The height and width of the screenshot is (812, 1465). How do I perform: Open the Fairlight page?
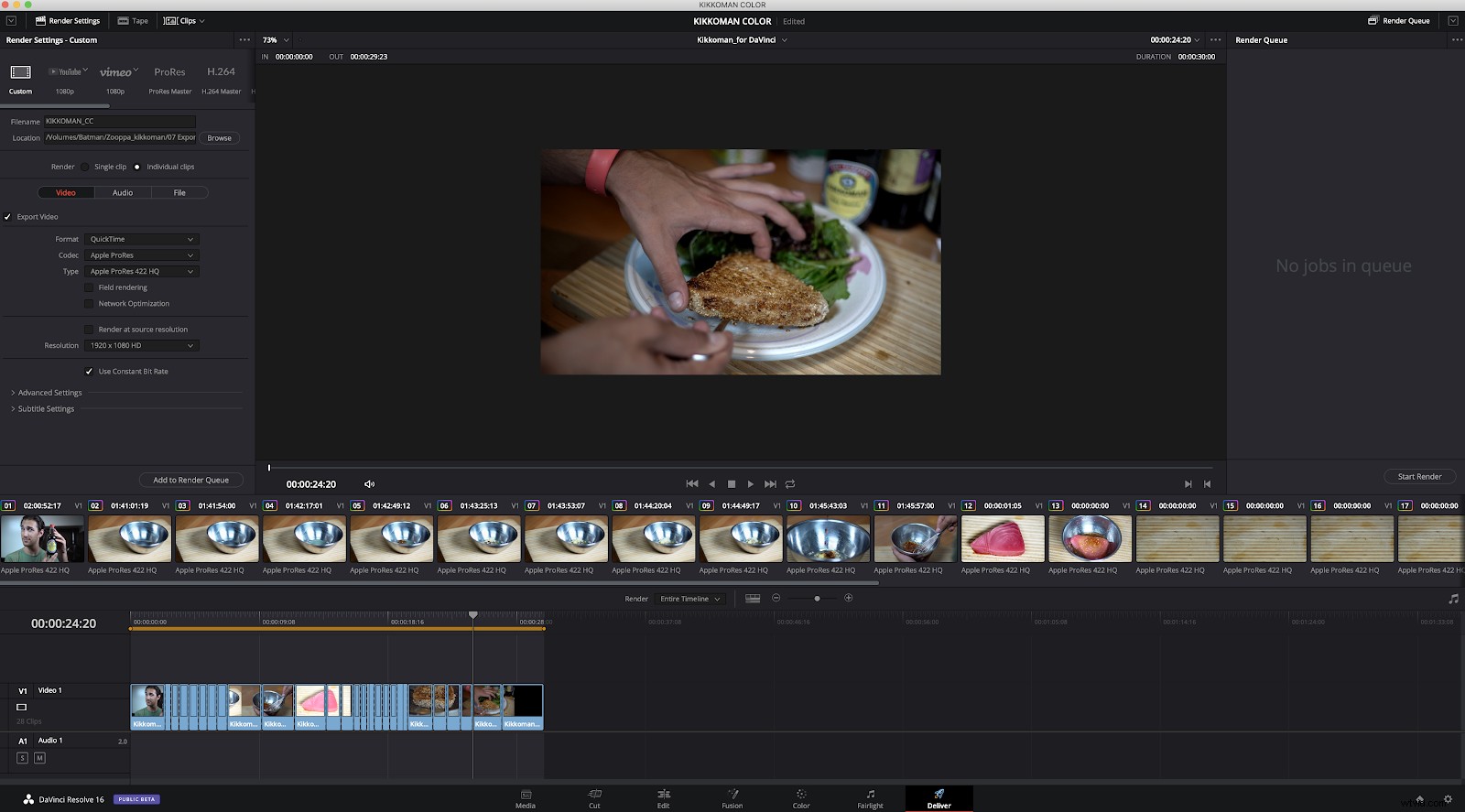(870, 798)
